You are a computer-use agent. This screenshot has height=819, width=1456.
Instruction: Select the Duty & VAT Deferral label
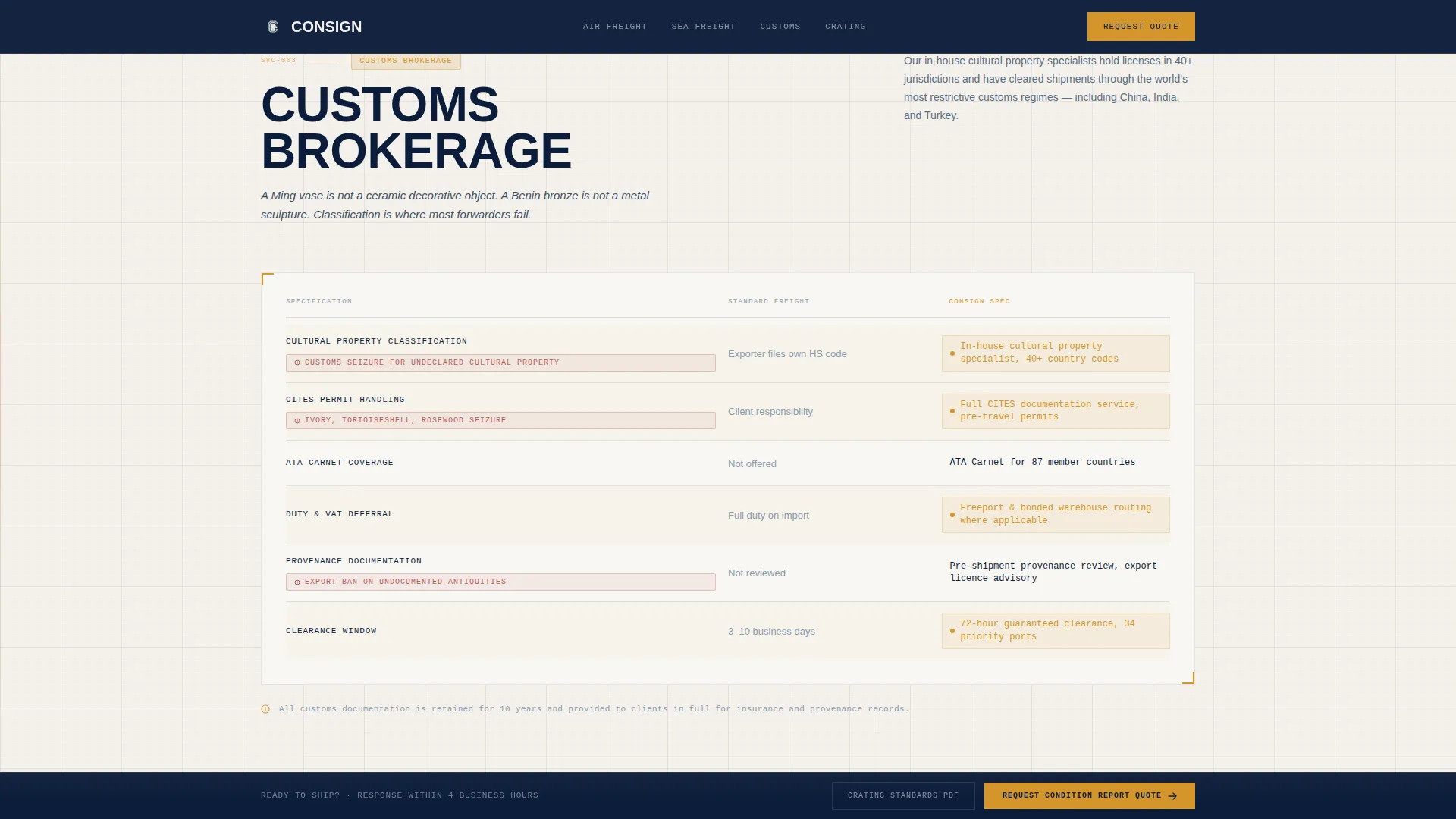(x=340, y=514)
